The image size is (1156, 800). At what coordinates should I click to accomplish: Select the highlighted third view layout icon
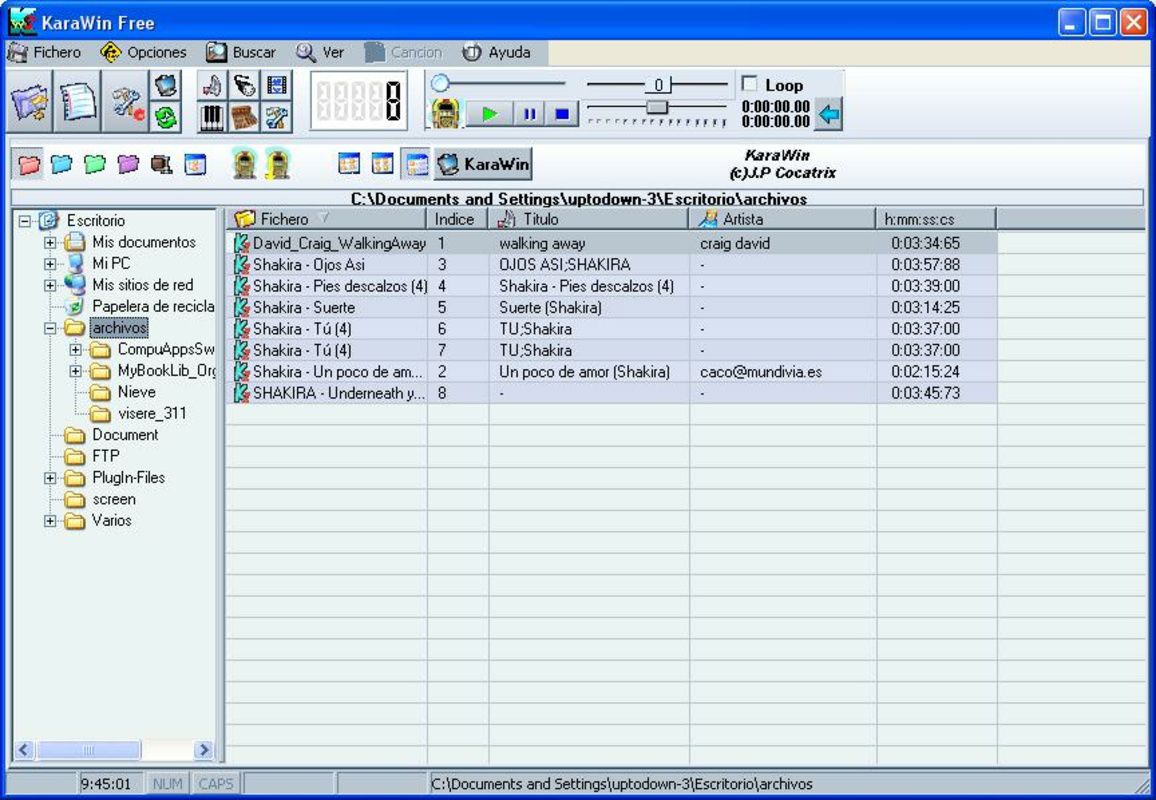coord(416,164)
